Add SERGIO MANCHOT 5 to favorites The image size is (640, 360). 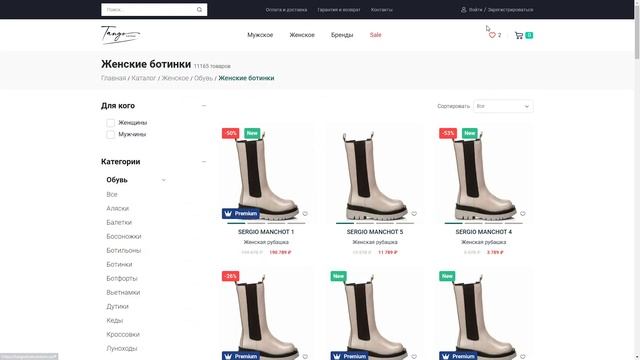[x=414, y=213]
